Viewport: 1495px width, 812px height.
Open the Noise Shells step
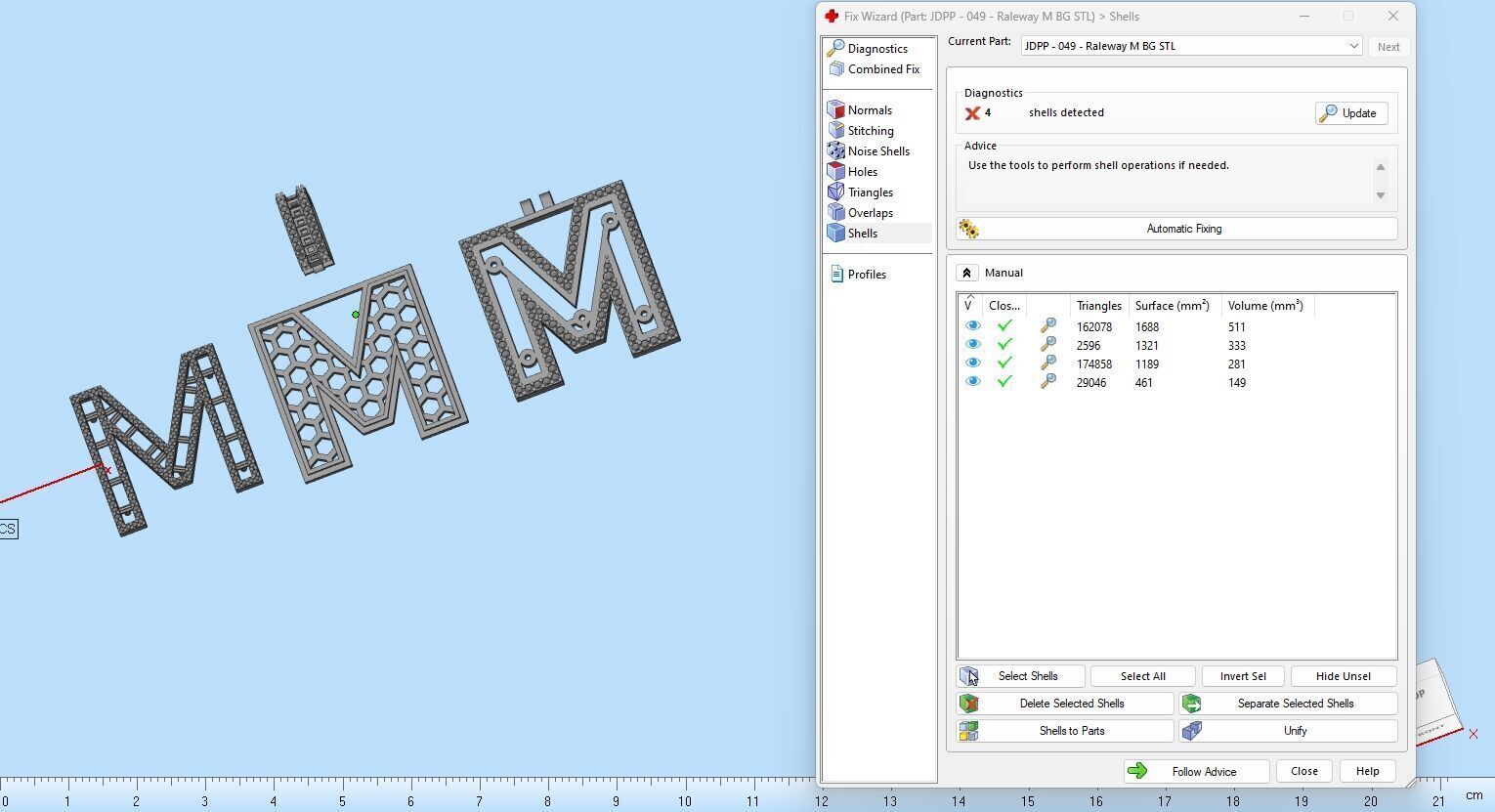point(869,151)
